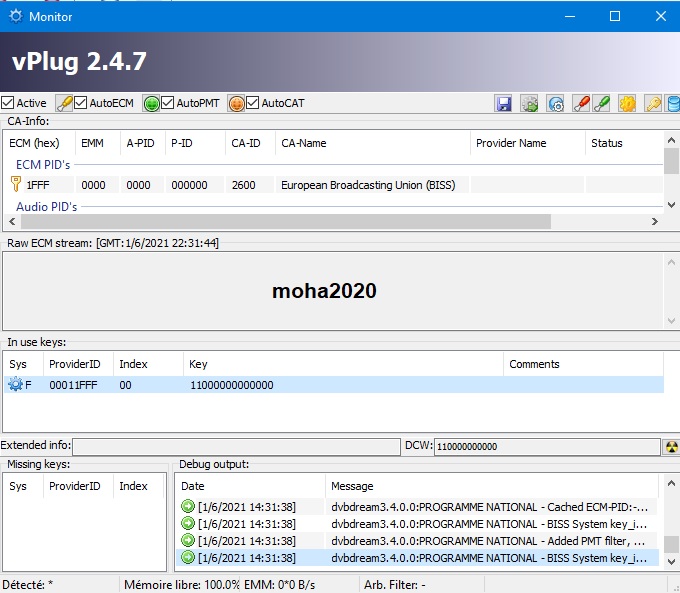Click the Détecté status bar entry
The height and width of the screenshot is (593, 680).
(28, 585)
